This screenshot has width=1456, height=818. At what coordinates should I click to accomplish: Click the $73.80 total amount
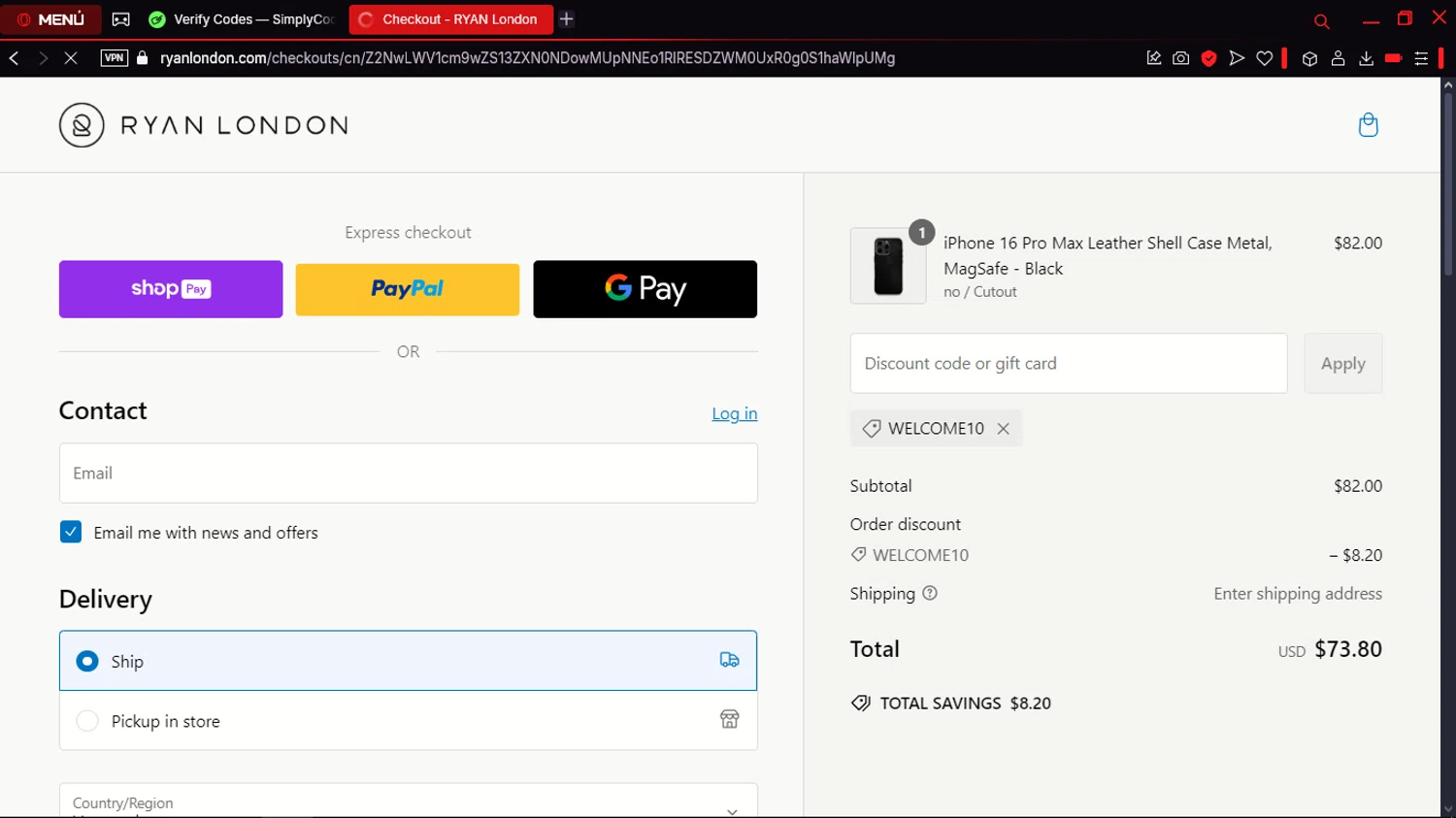pyautogui.click(x=1348, y=649)
